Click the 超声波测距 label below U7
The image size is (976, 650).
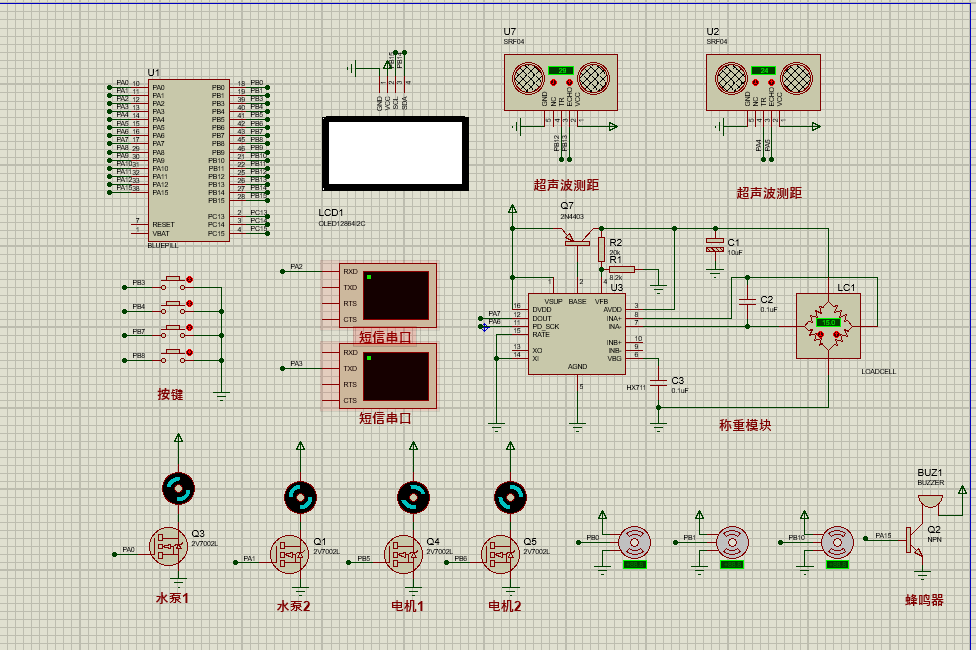tap(566, 185)
